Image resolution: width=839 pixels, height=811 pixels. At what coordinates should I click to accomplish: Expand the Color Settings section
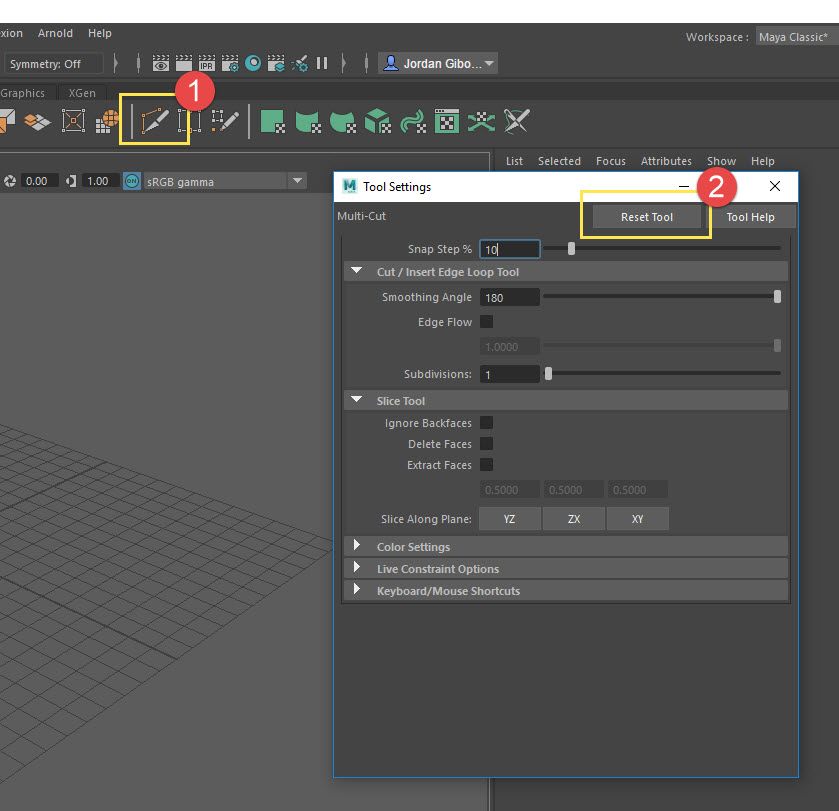[358, 546]
